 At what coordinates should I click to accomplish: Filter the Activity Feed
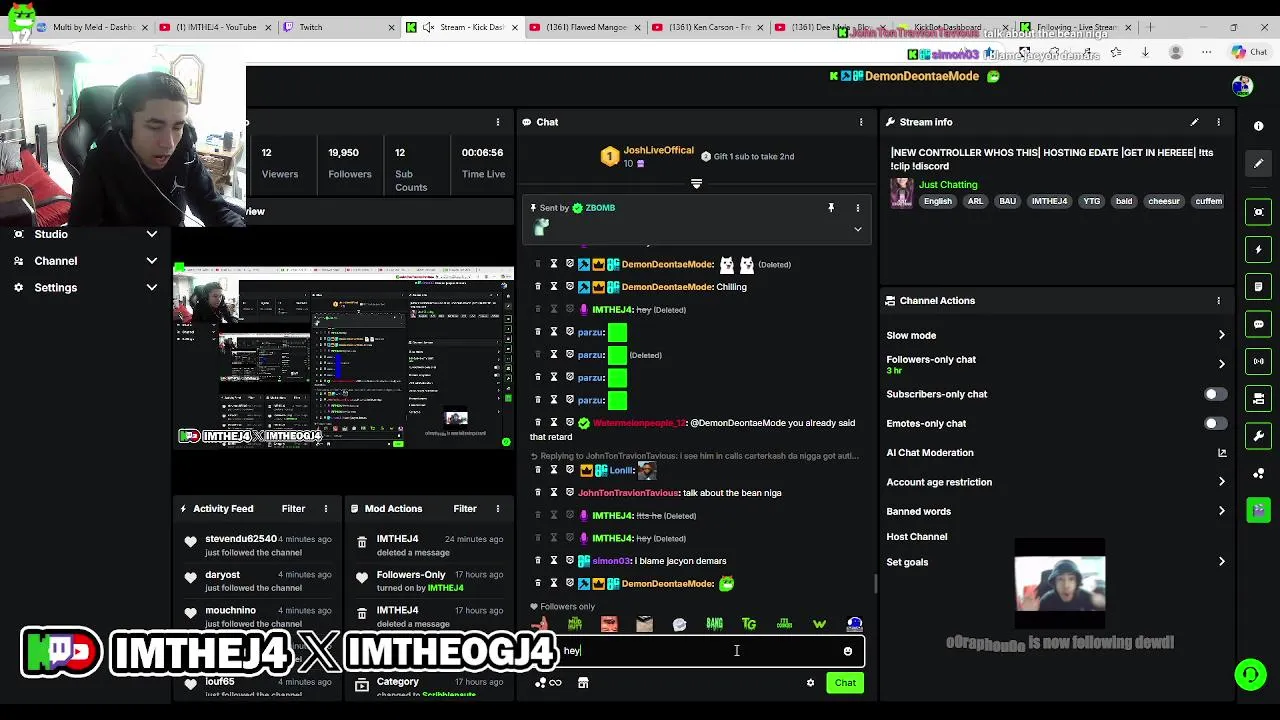[x=293, y=509]
